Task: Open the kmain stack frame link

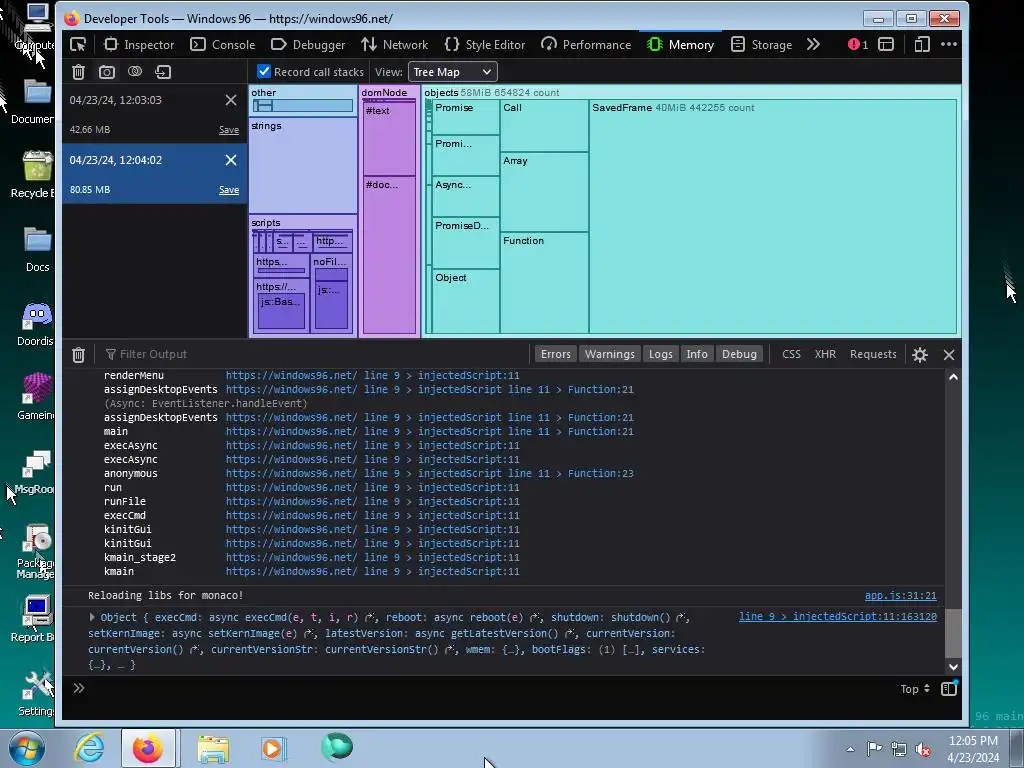Action: click(373, 571)
